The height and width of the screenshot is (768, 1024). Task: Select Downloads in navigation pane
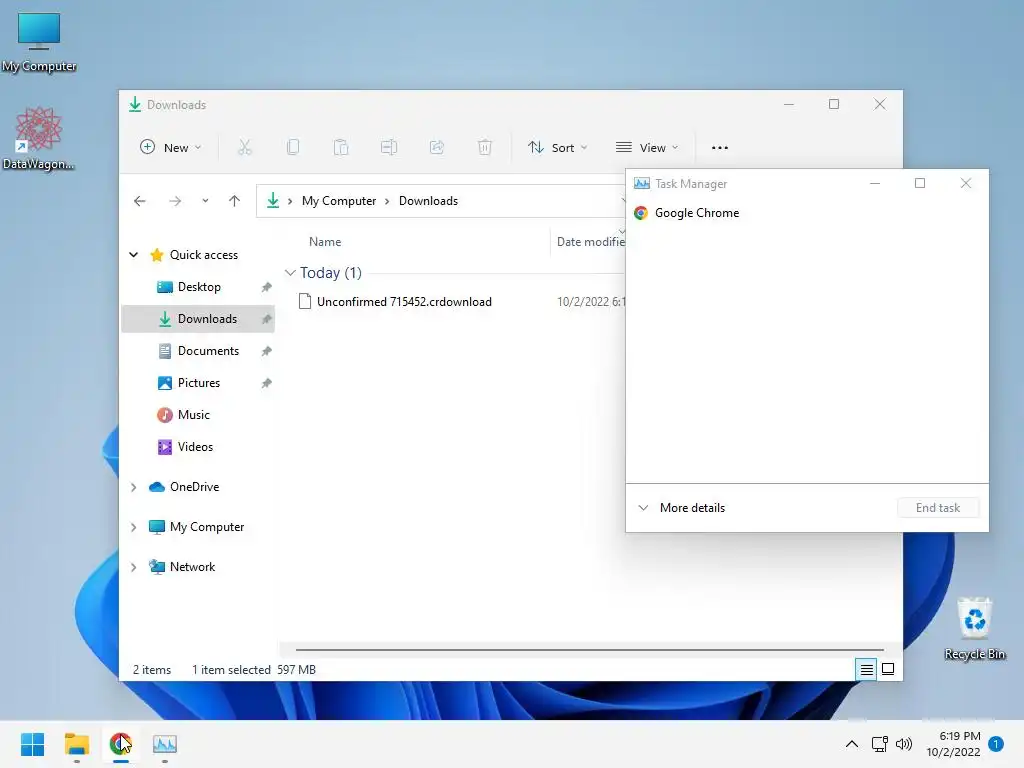(x=198, y=319)
